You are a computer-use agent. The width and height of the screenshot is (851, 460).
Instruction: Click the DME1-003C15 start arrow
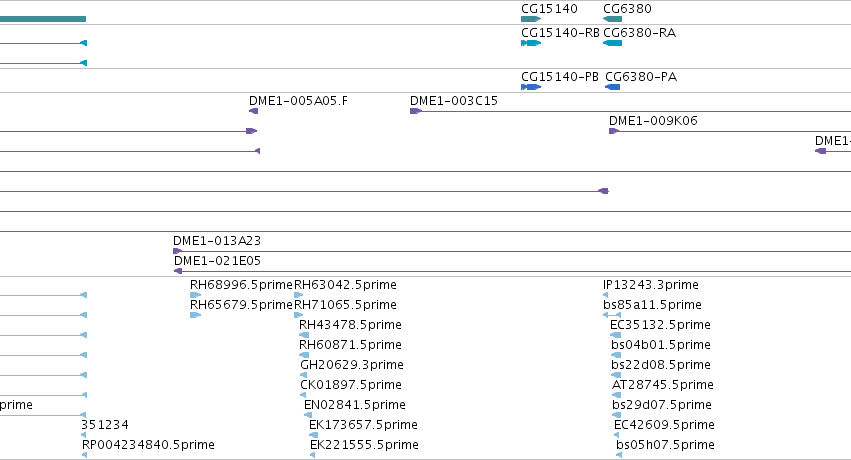416,111
